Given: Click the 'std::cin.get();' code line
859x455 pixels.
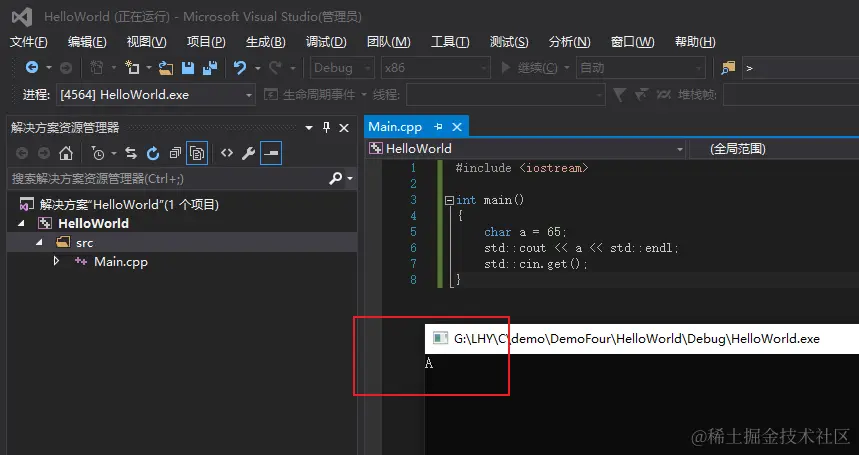Looking at the screenshot, I should [536, 264].
